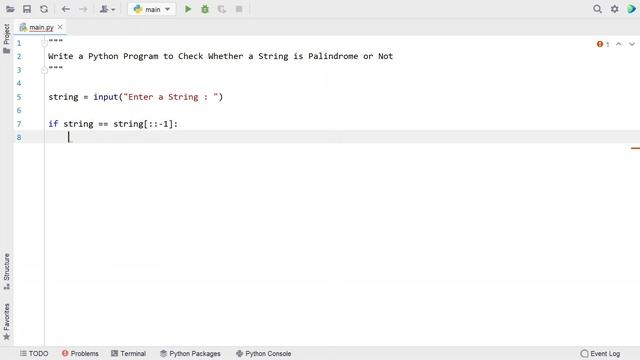Click the word Palindrome in the docstring
The image size is (640, 360).
point(333,56)
